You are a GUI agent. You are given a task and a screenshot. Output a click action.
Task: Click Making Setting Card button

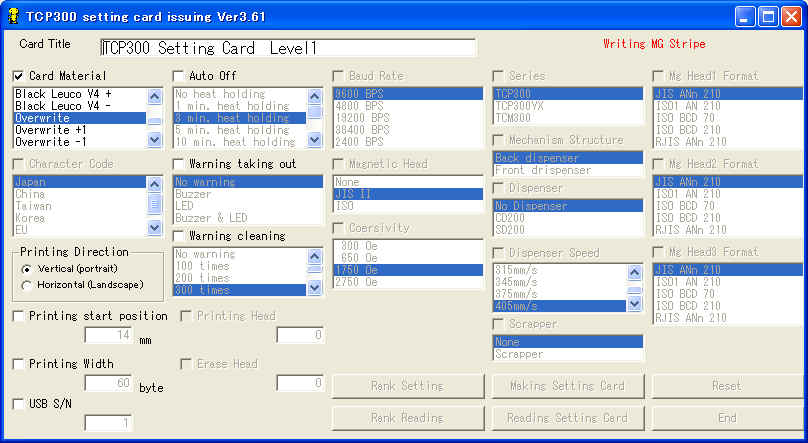tap(568, 386)
